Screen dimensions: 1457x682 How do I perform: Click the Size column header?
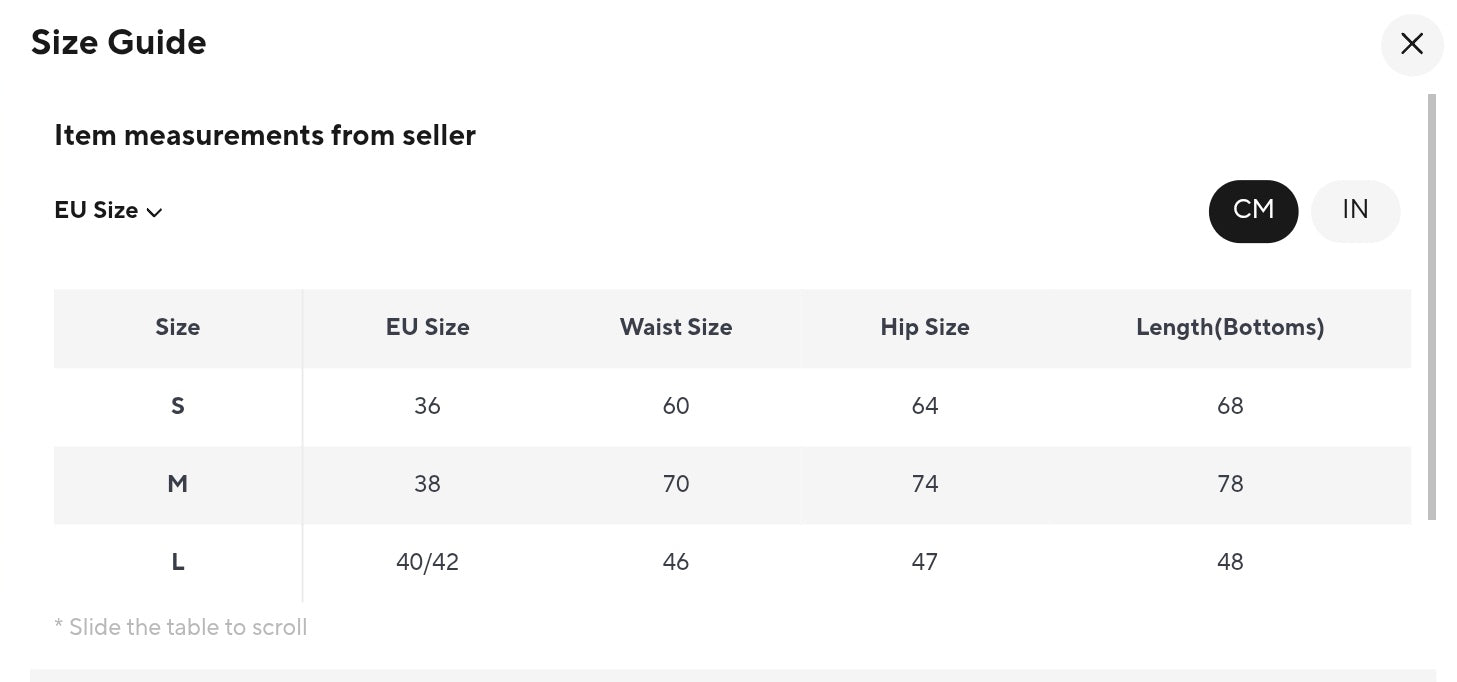point(178,327)
